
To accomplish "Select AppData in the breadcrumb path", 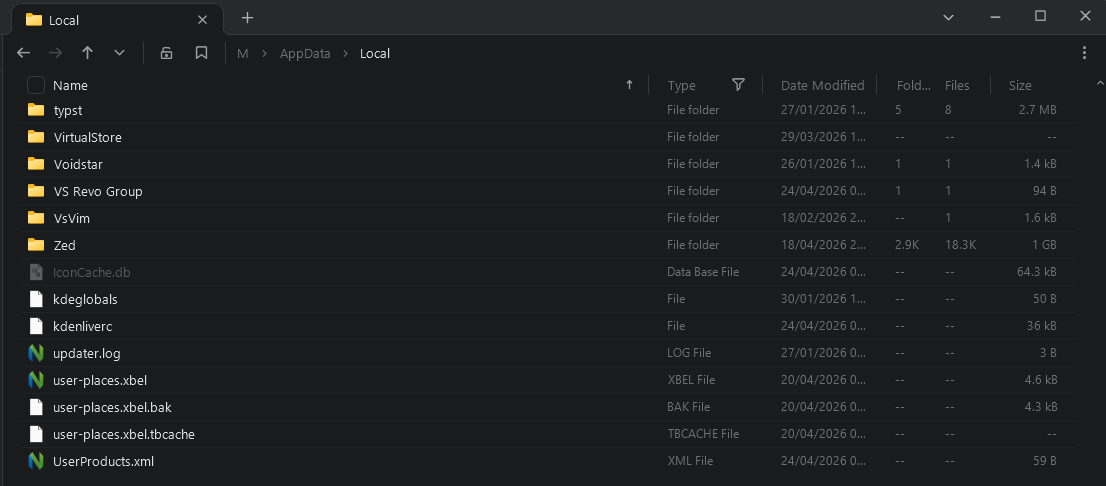I will (305, 54).
